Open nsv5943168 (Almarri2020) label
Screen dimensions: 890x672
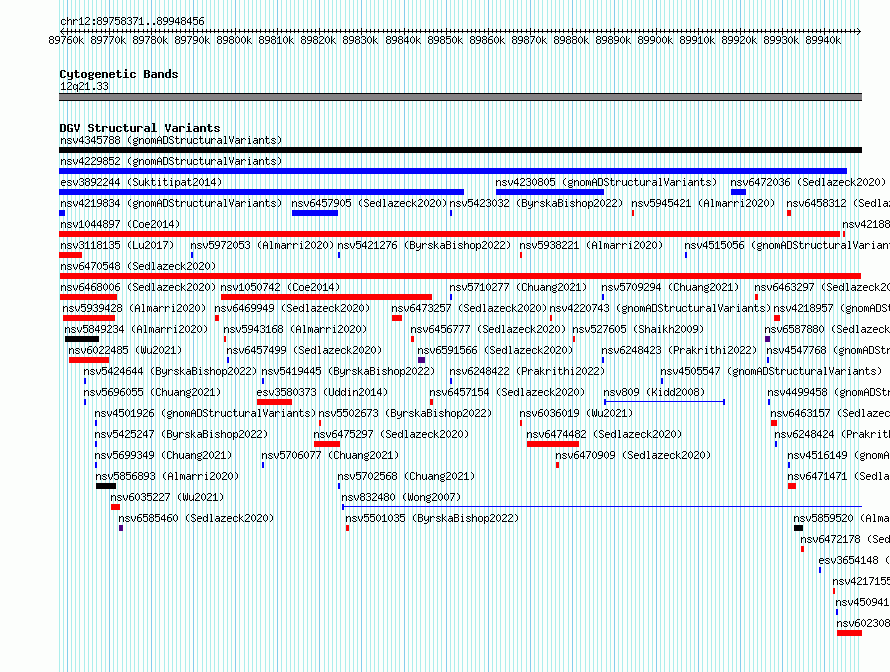(295, 329)
